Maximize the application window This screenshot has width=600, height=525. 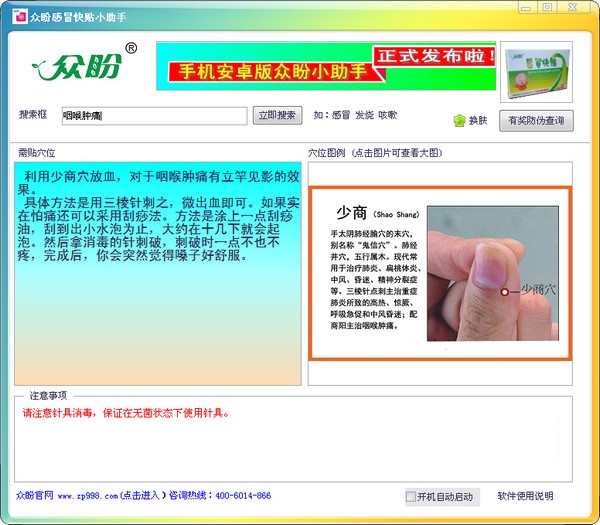pyautogui.click(x=548, y=7)
